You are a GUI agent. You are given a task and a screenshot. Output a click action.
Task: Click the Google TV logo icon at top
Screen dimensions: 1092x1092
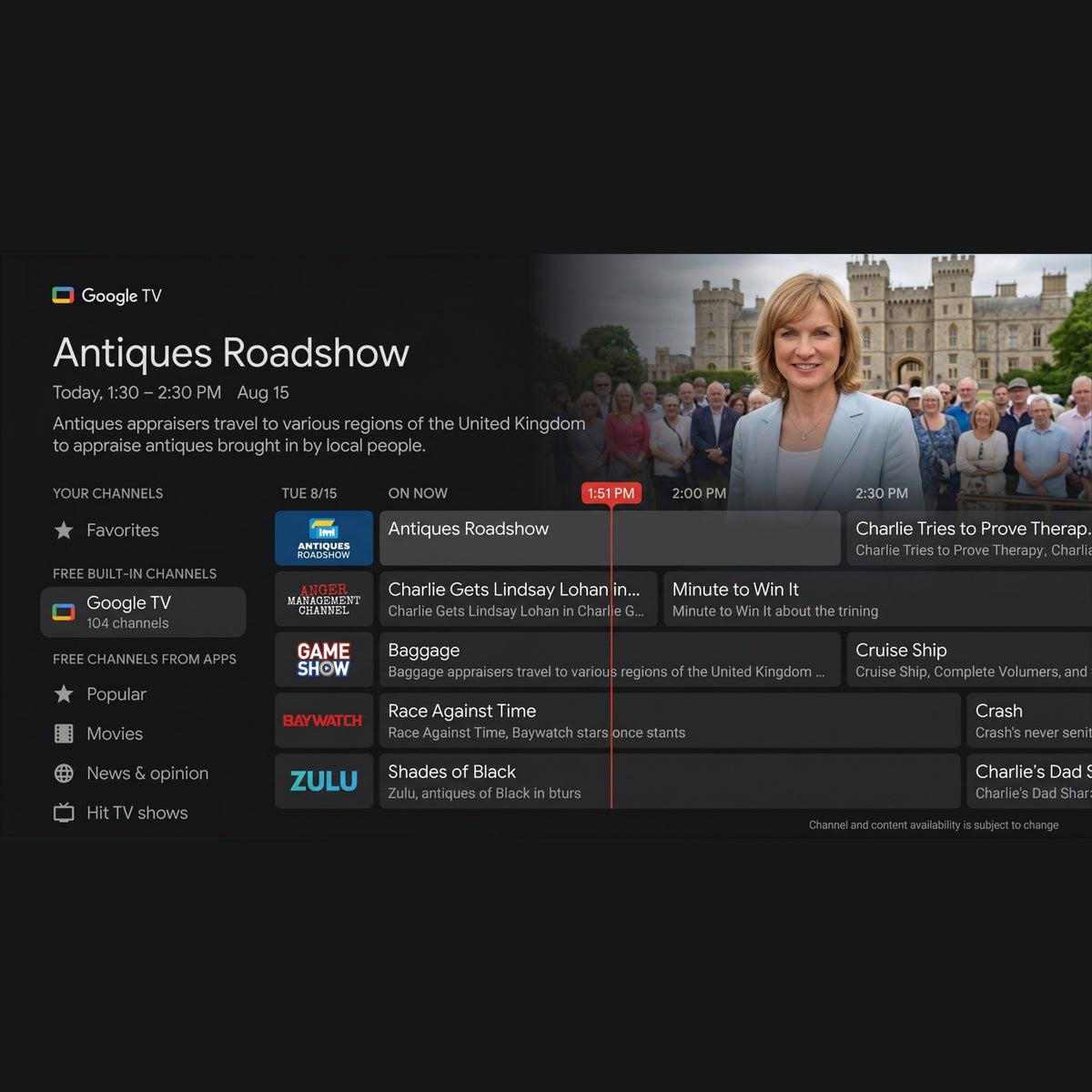(63, 295)
